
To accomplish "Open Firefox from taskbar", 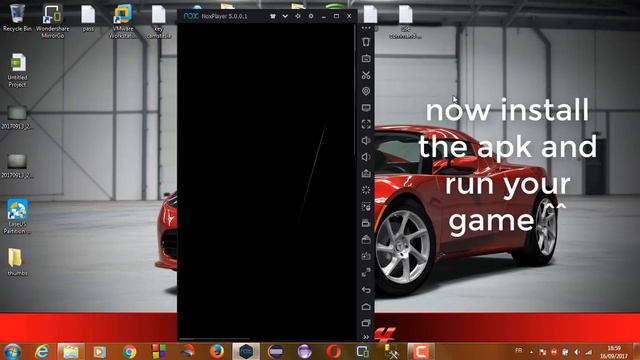I will pos(217,351).
